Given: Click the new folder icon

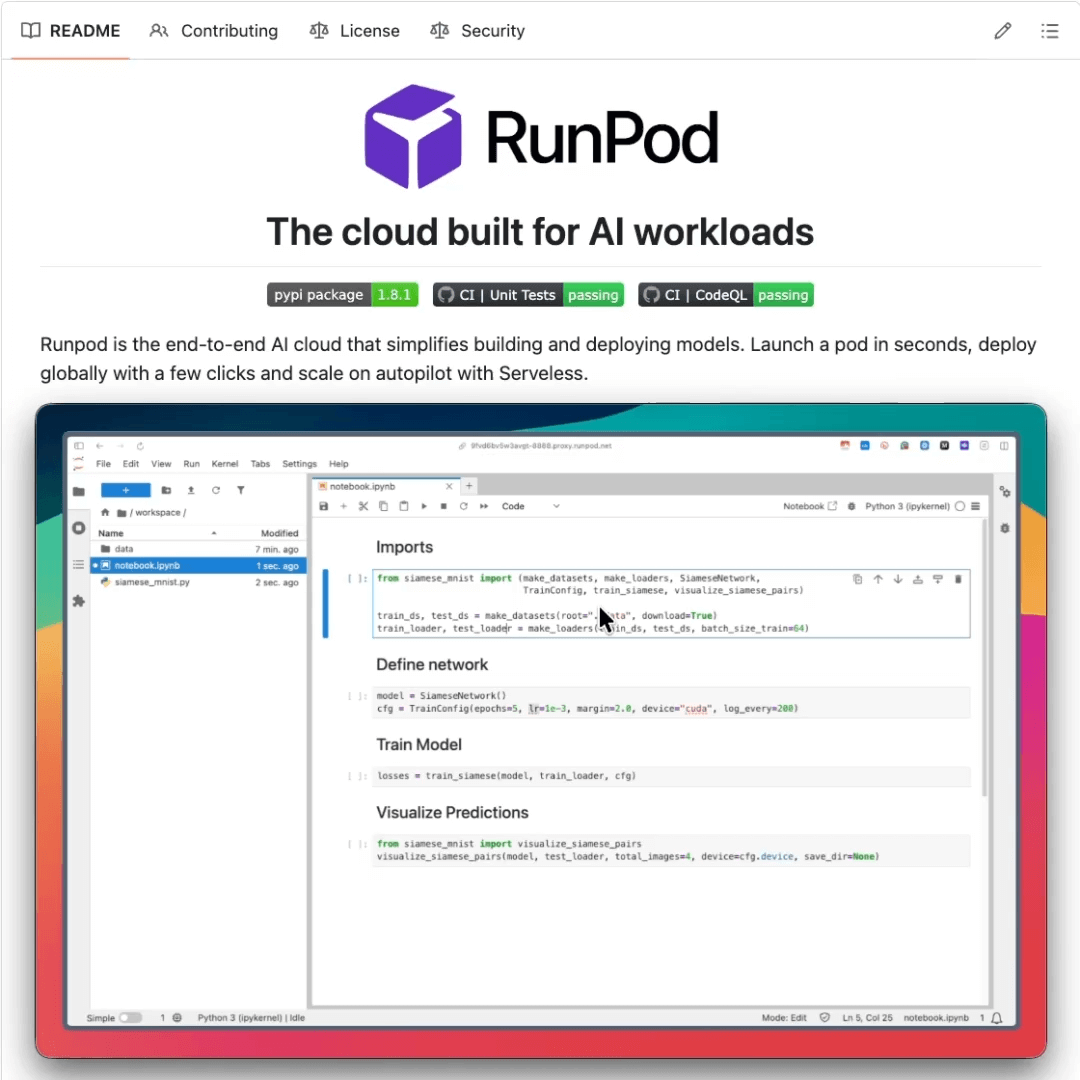Looking at the screenshot, I should (x=166, y=490).
